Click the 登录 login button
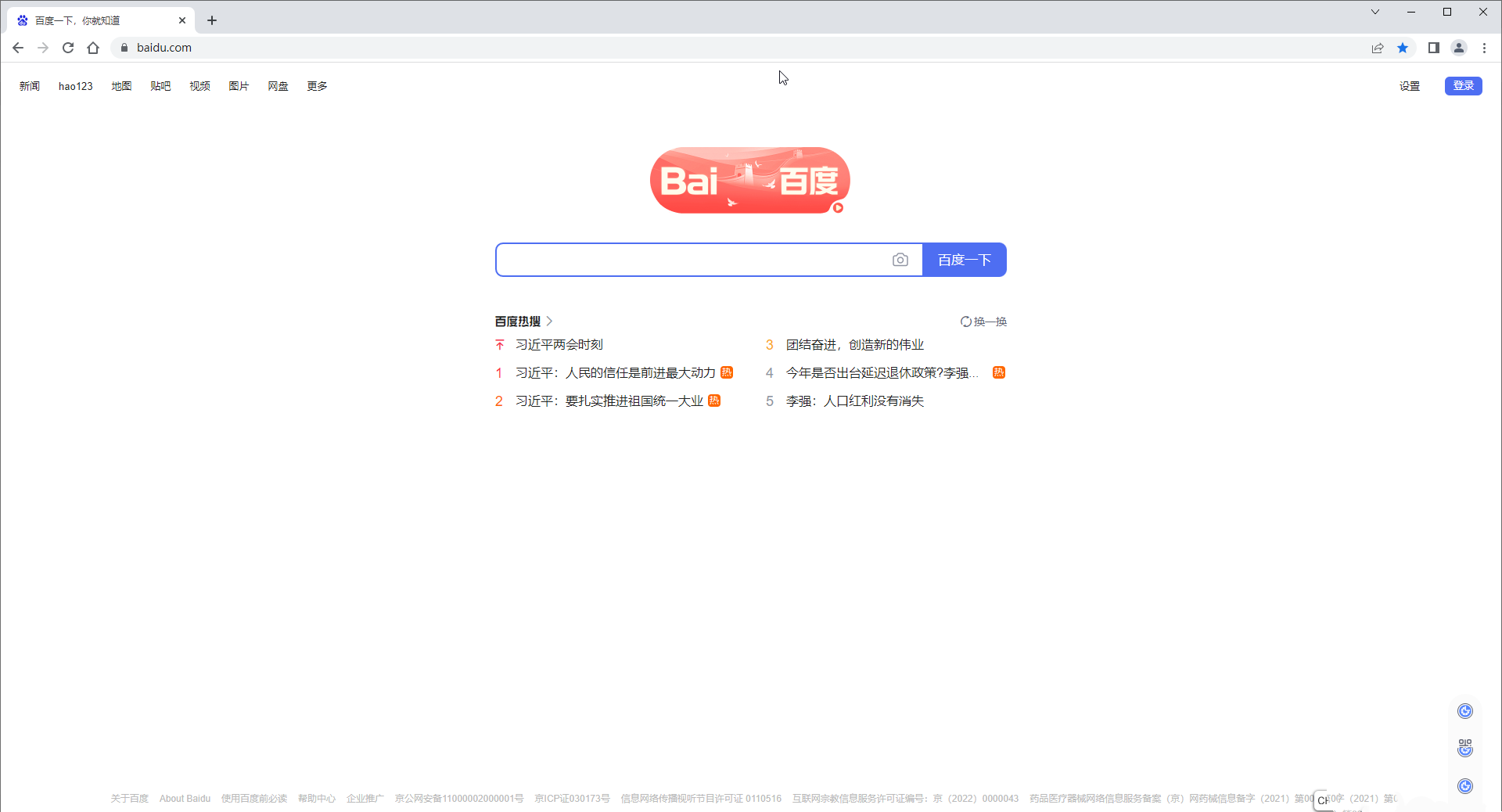The height and width of the screenshot is (812, 1502). [x=1464, y=86]
